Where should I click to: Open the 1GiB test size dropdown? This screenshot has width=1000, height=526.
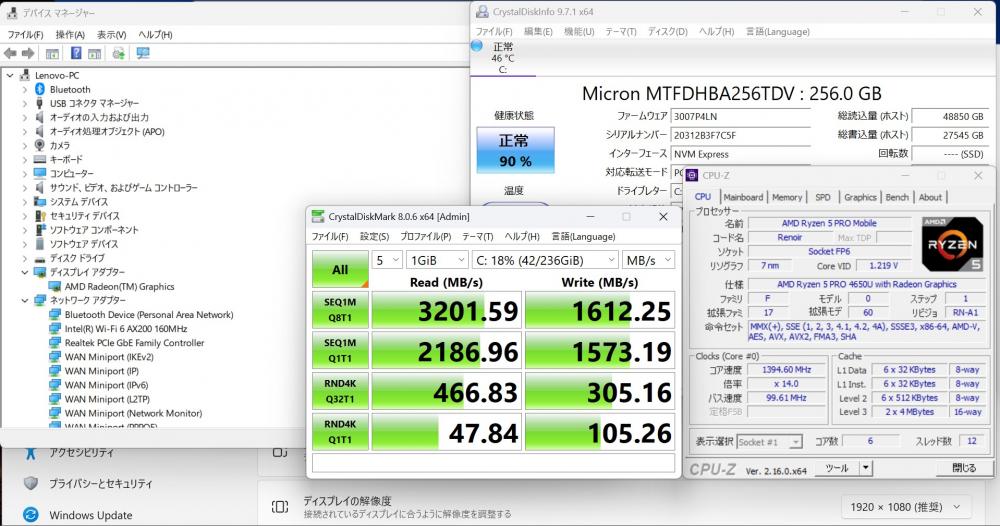438,260
